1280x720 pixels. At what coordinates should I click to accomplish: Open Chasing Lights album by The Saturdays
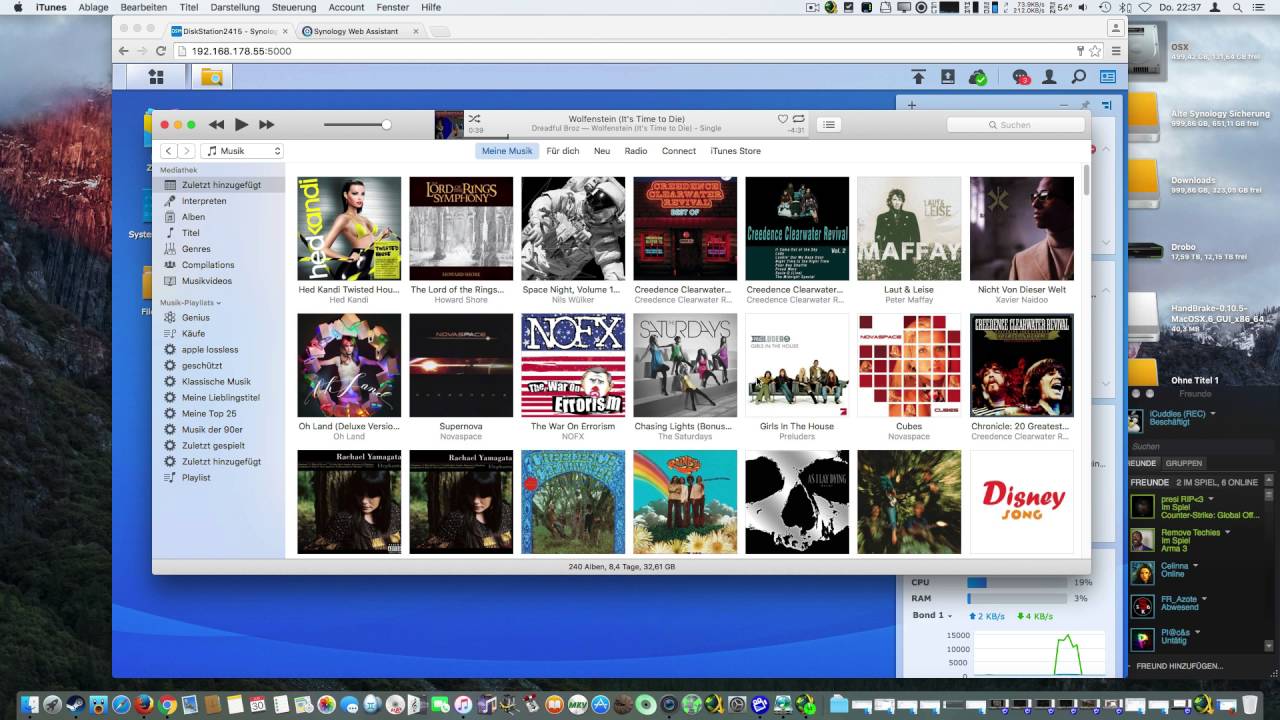(x=685, y=365)
